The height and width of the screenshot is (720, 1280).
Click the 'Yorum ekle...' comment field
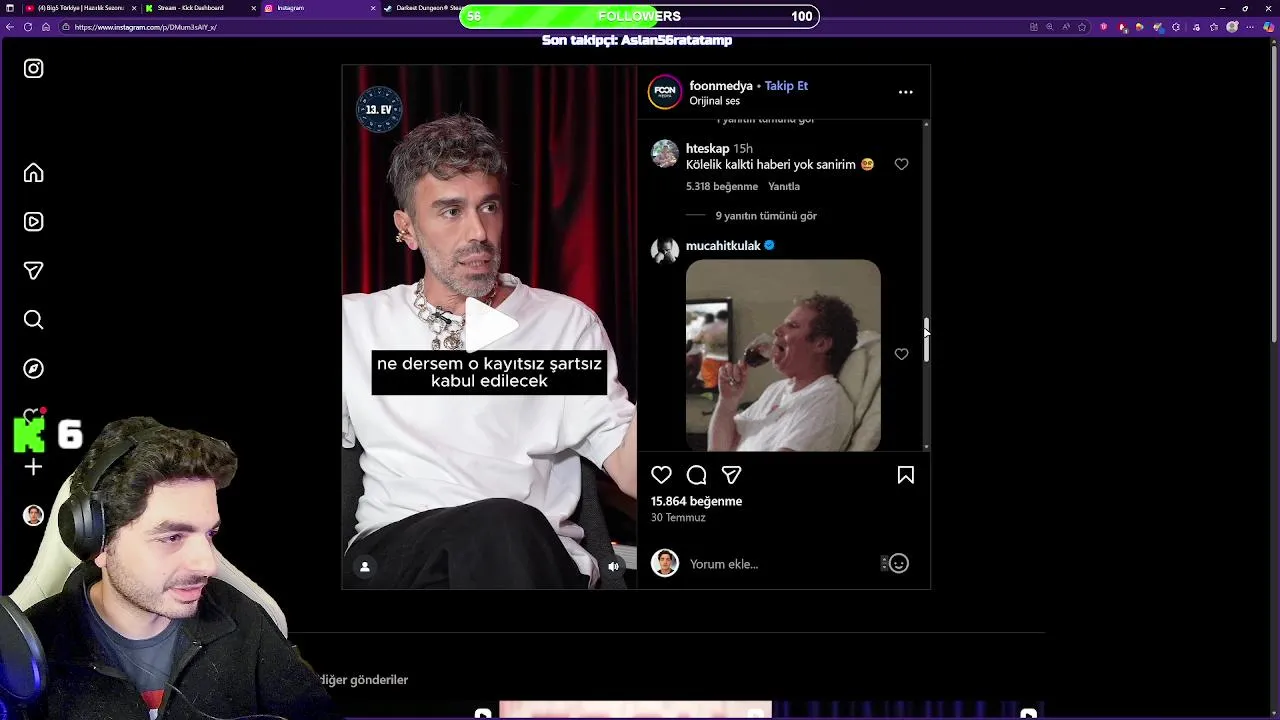click(x=782, y=564)
